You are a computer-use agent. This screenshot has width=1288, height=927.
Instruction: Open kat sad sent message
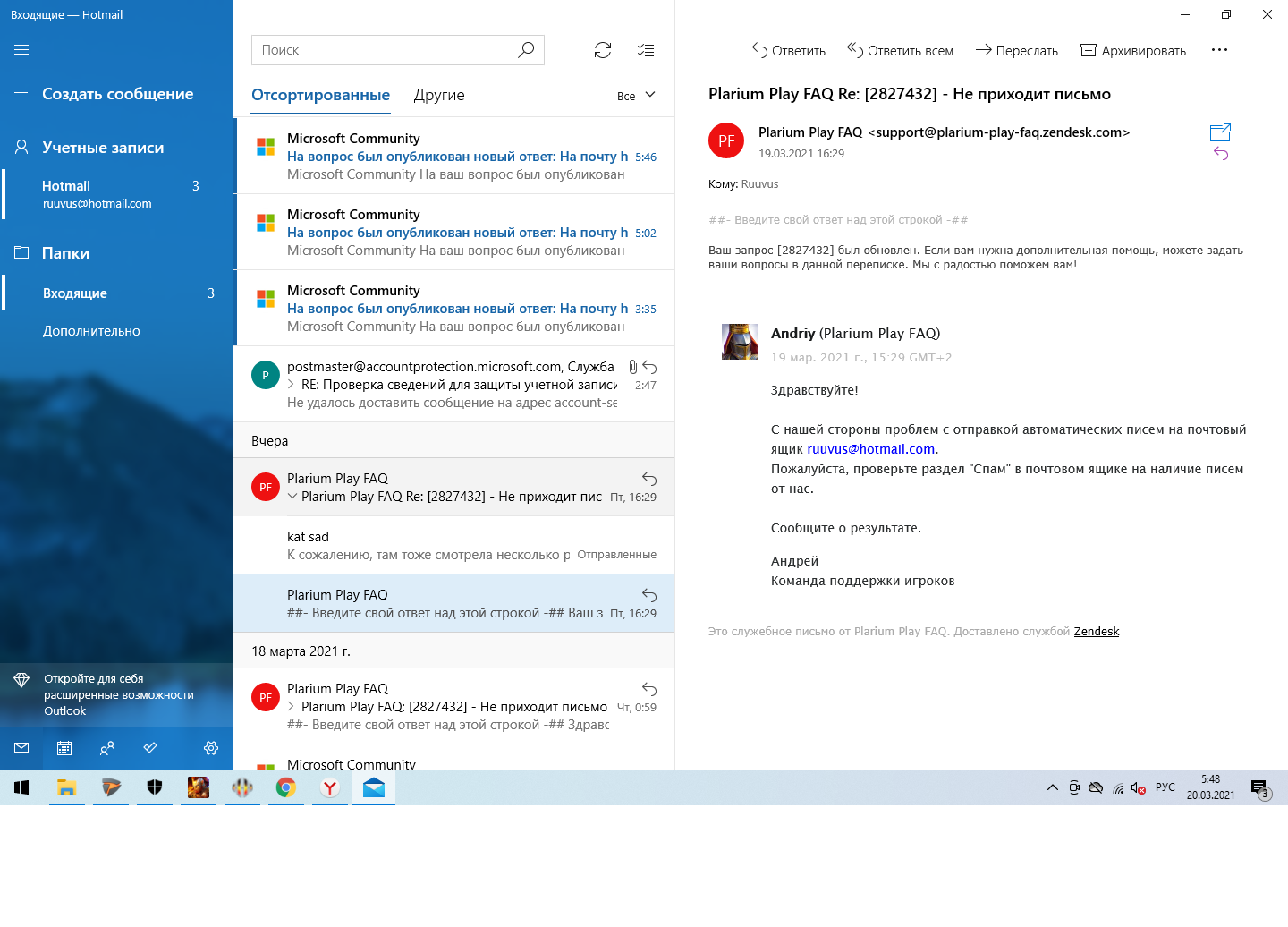(454, 545)
